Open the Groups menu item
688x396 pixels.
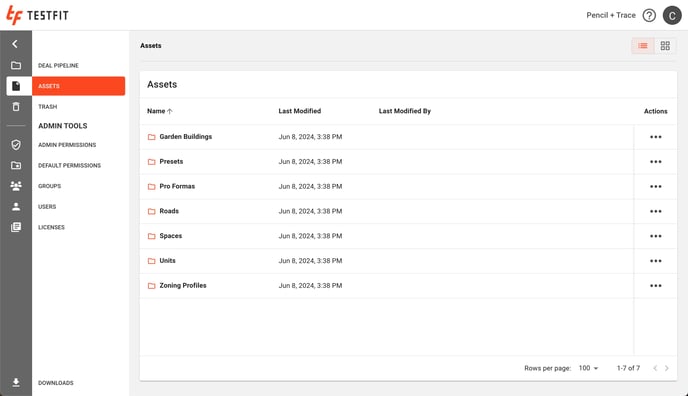pyautogui.click(x=50, y=186)
